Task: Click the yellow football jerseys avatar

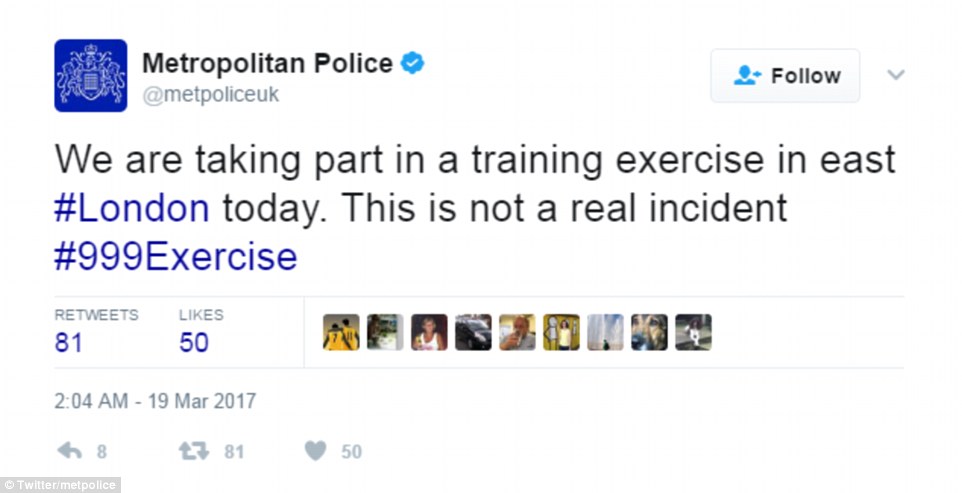Action: coord(341,332)
